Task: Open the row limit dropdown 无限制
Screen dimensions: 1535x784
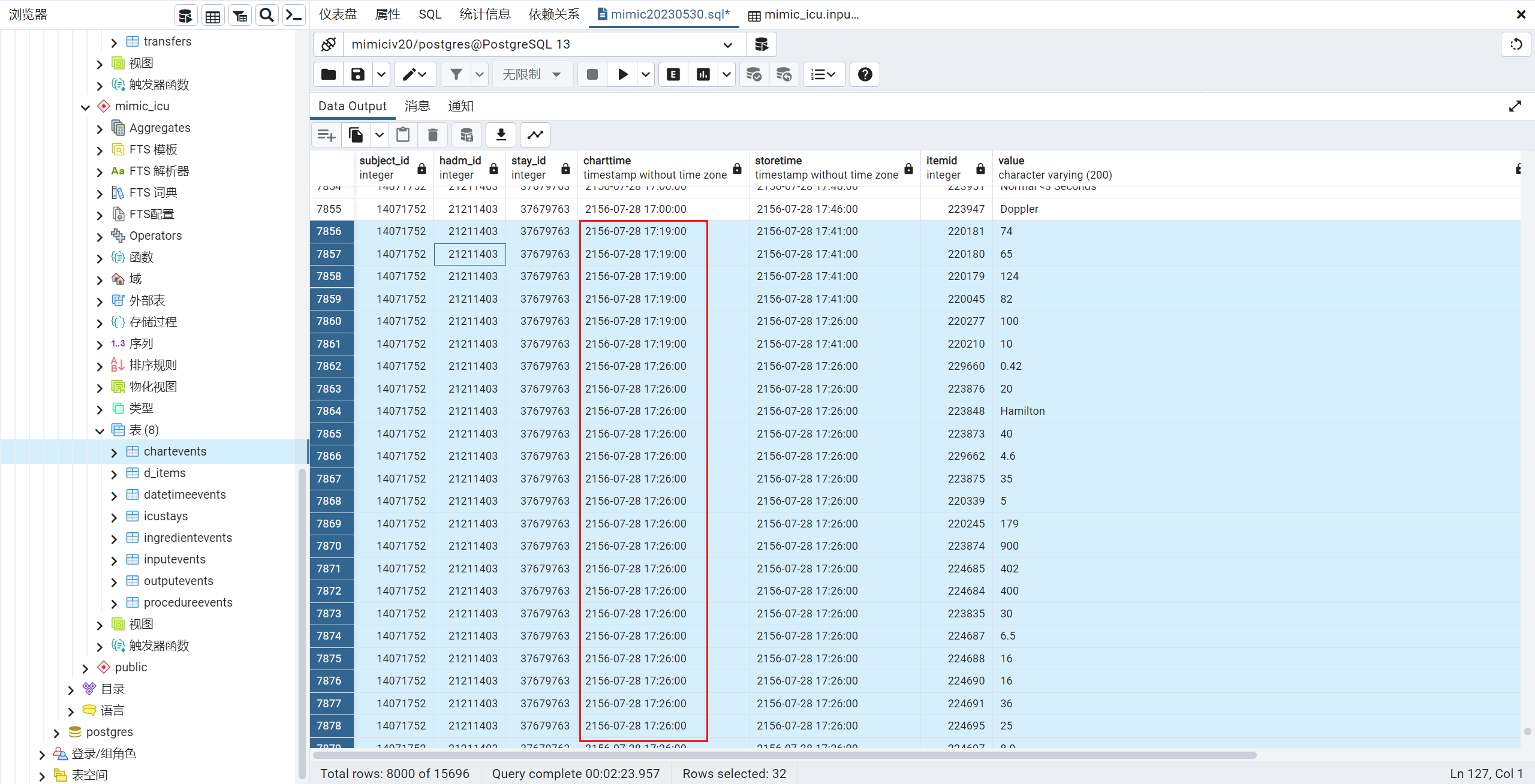Action: pos(531,74)
